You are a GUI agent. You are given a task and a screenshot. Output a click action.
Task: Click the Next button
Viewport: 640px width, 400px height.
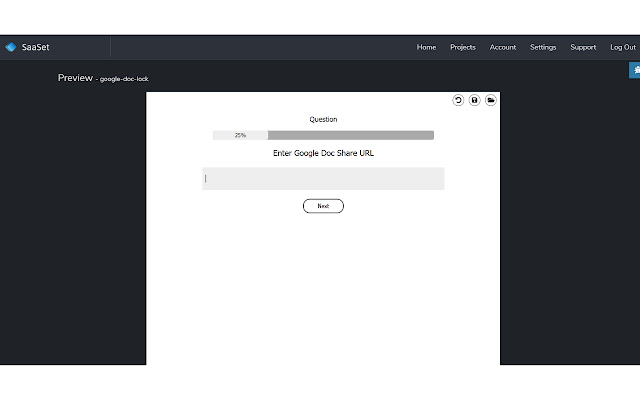tap(323, 206)
